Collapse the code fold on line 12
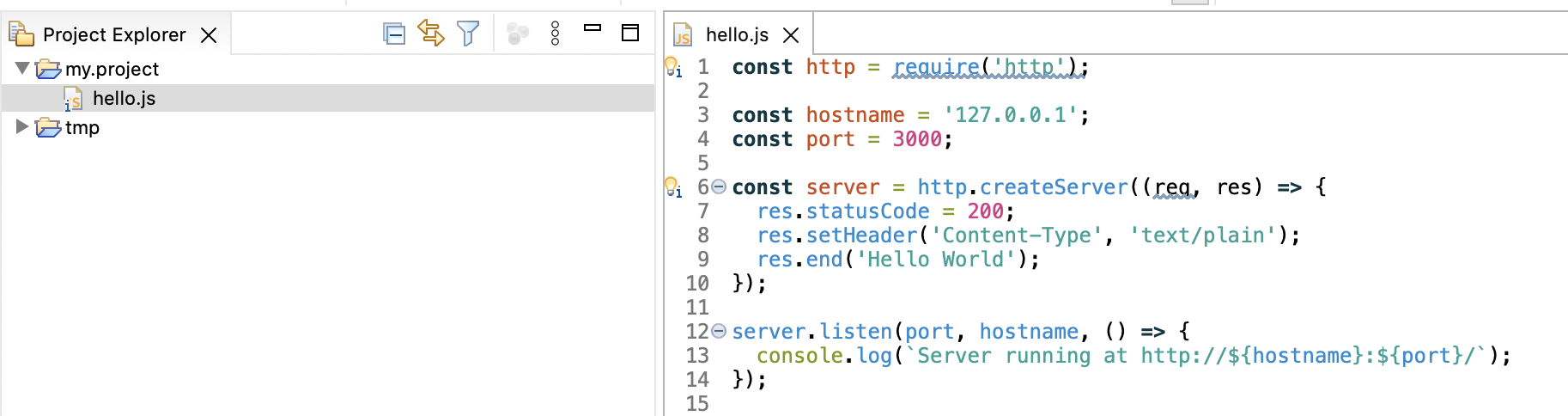Viewport: 1568px width, 416px height. point(719,331)
